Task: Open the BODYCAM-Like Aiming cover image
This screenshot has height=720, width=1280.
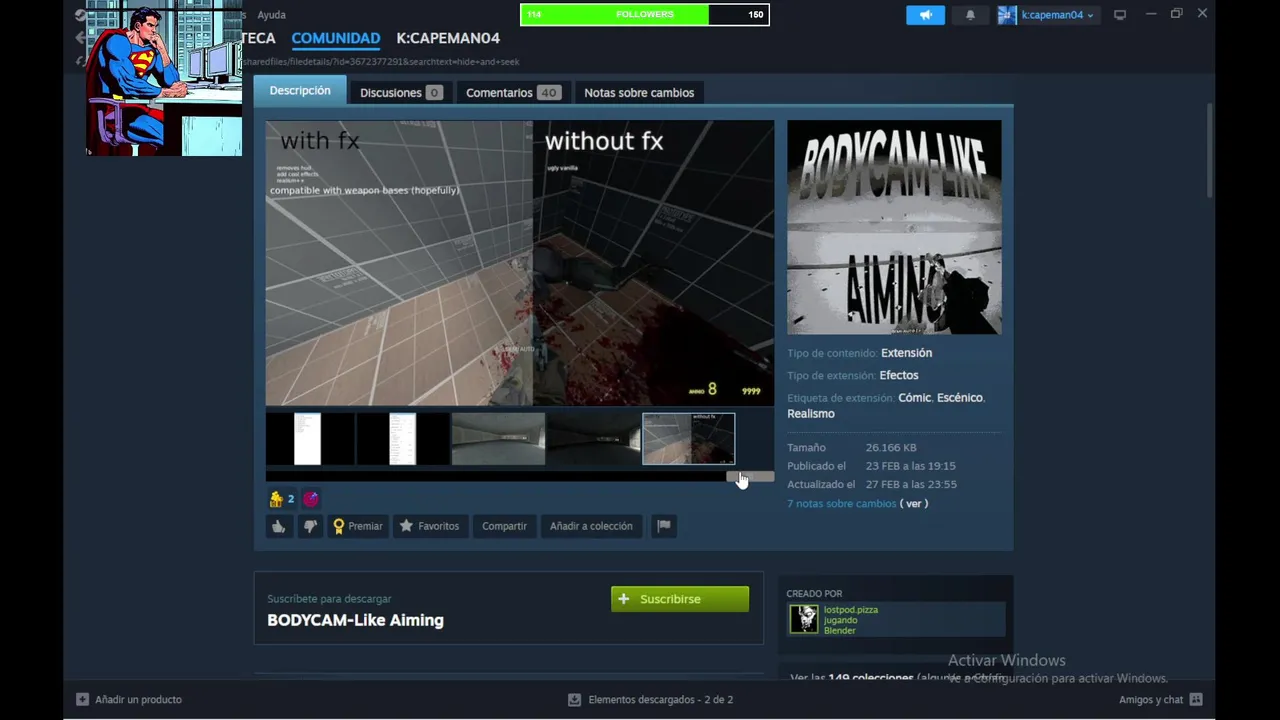Action: click(894, 227)
